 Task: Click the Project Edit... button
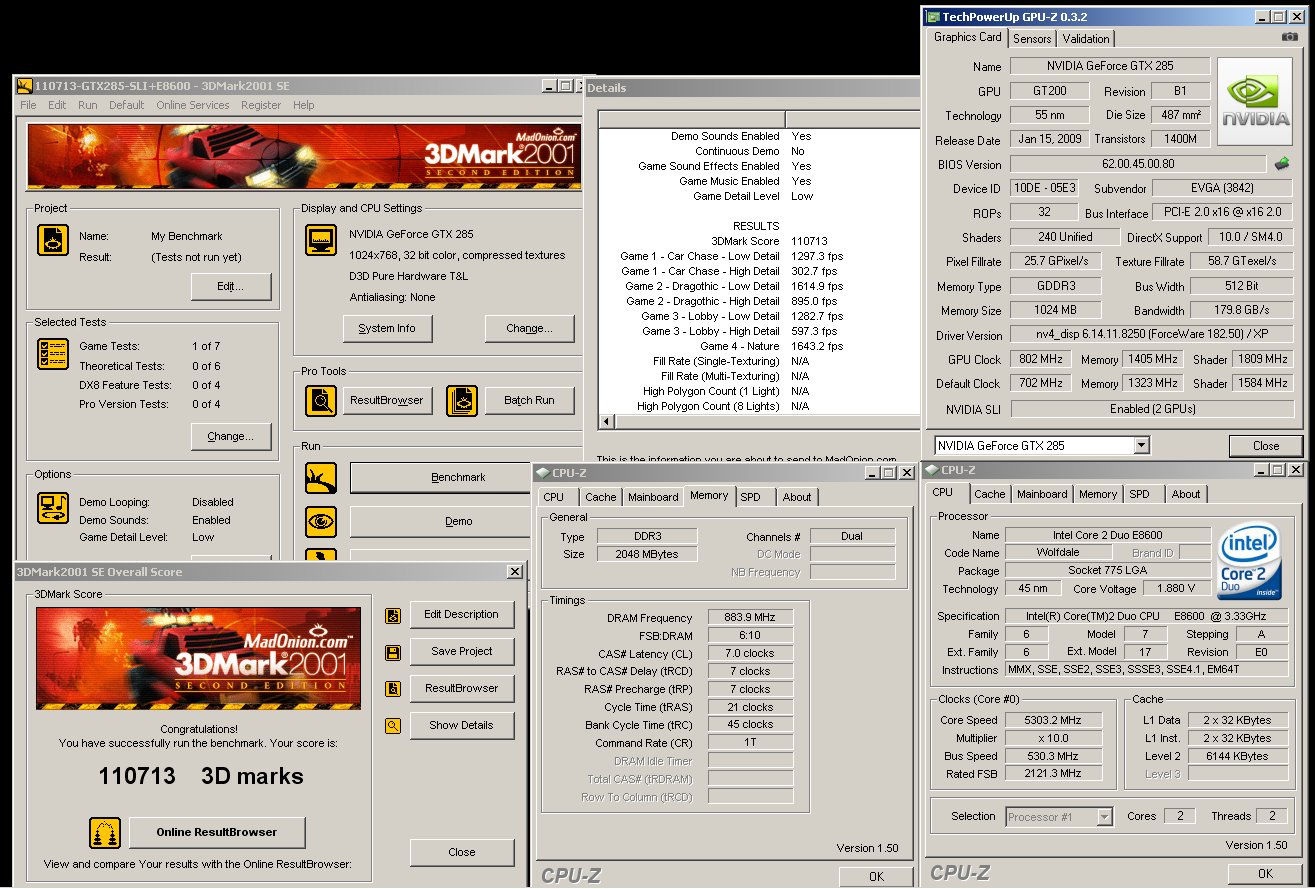tap(231, 286)
